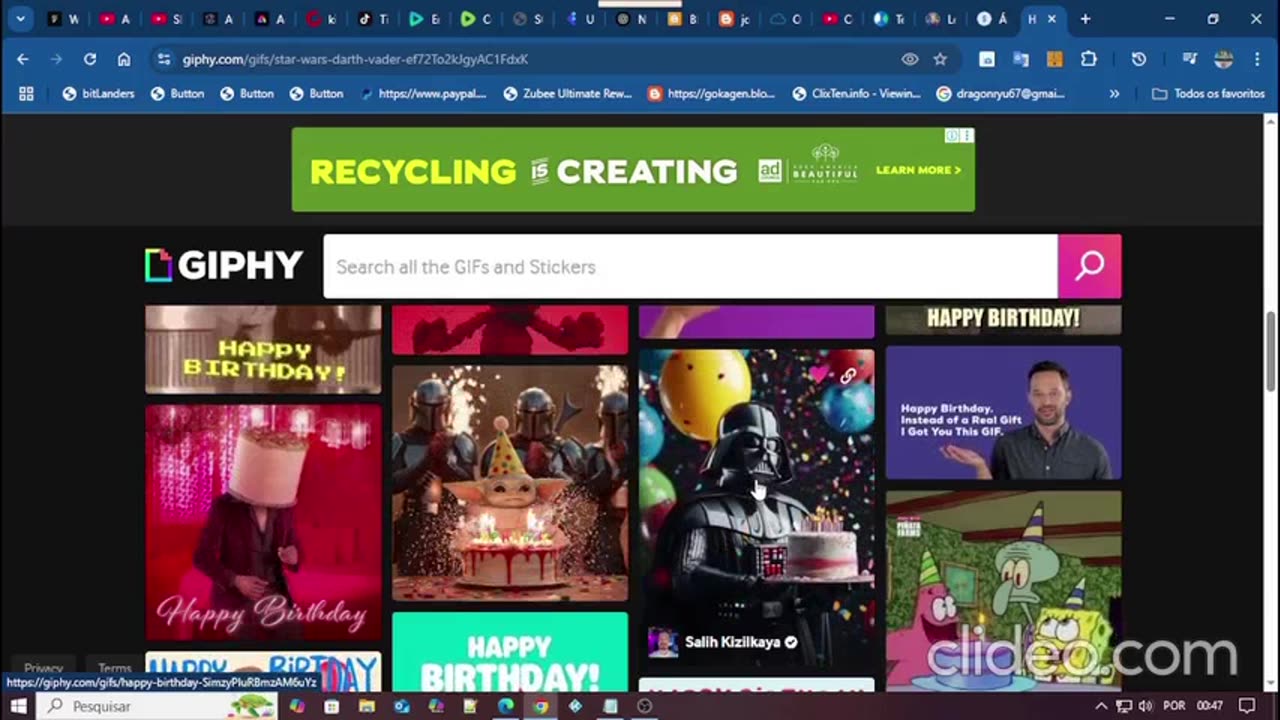This screenshot has width=1280, height=720.
Task: Open browser history clock icon
Action: point(1138,59)
